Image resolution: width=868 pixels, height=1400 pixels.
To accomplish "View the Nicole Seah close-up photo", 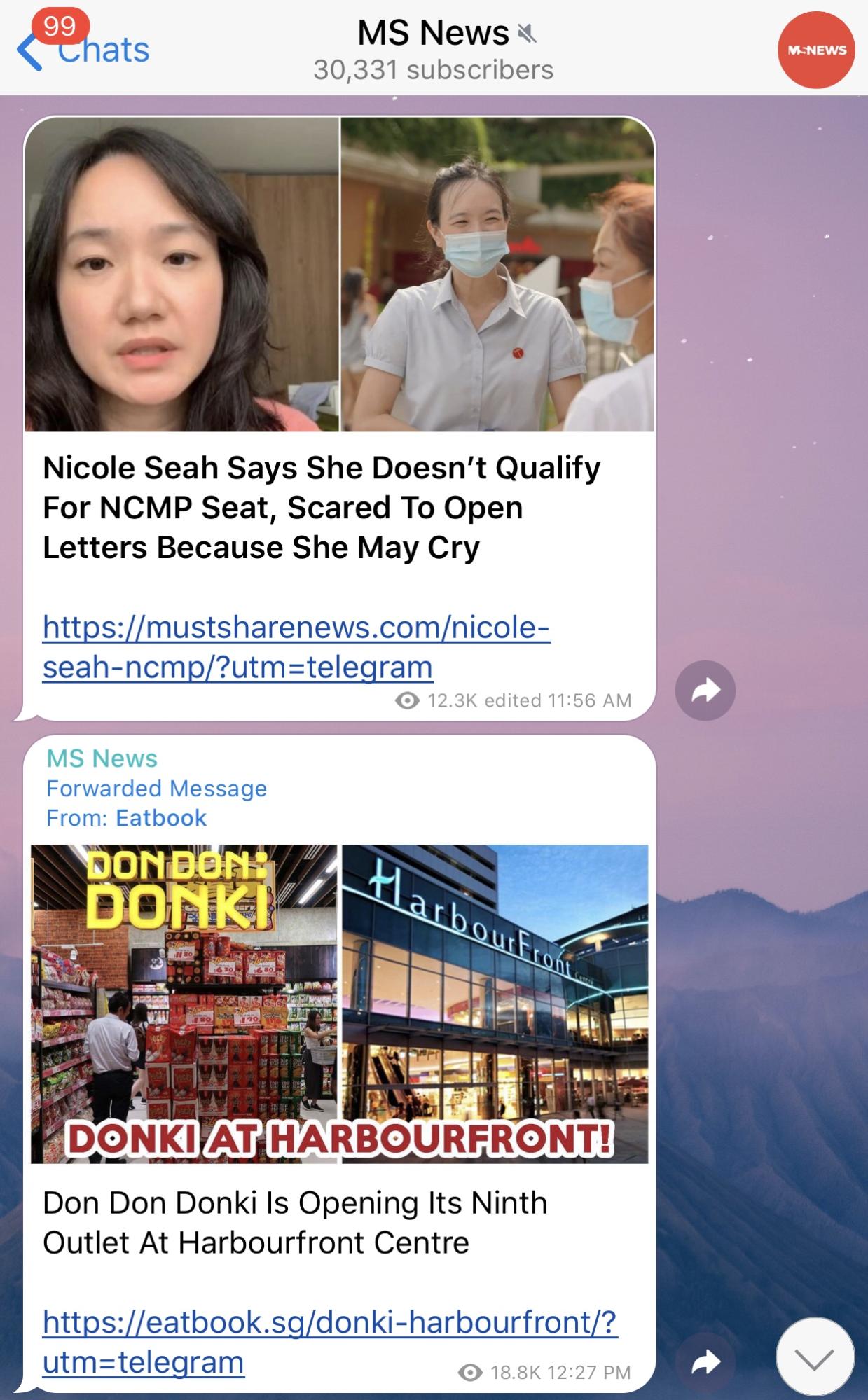I will pos(181,274).
